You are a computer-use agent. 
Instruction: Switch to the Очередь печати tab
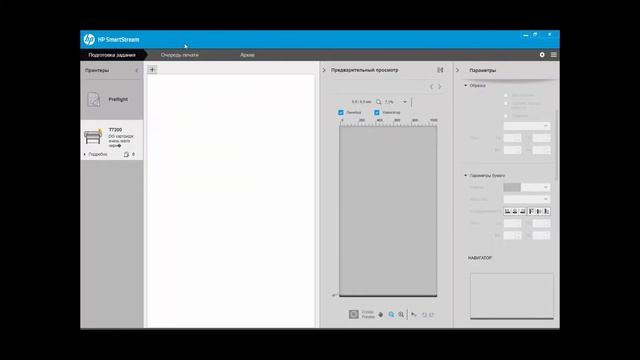tap(180, 55)
